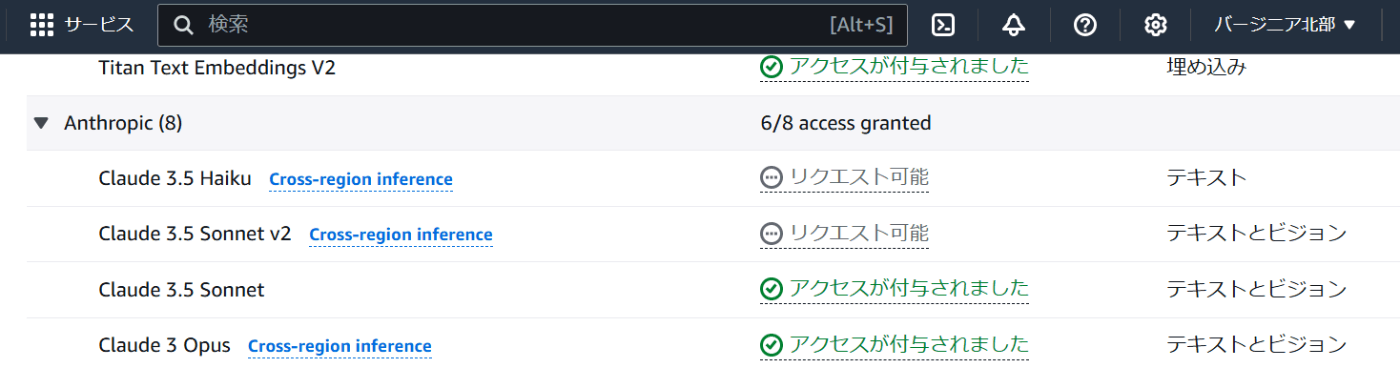Viewport: 1400px width, 368px height.
Task: Select the Claude 3.5 Sonnet v2 model name
Action: tap(195, 234)
